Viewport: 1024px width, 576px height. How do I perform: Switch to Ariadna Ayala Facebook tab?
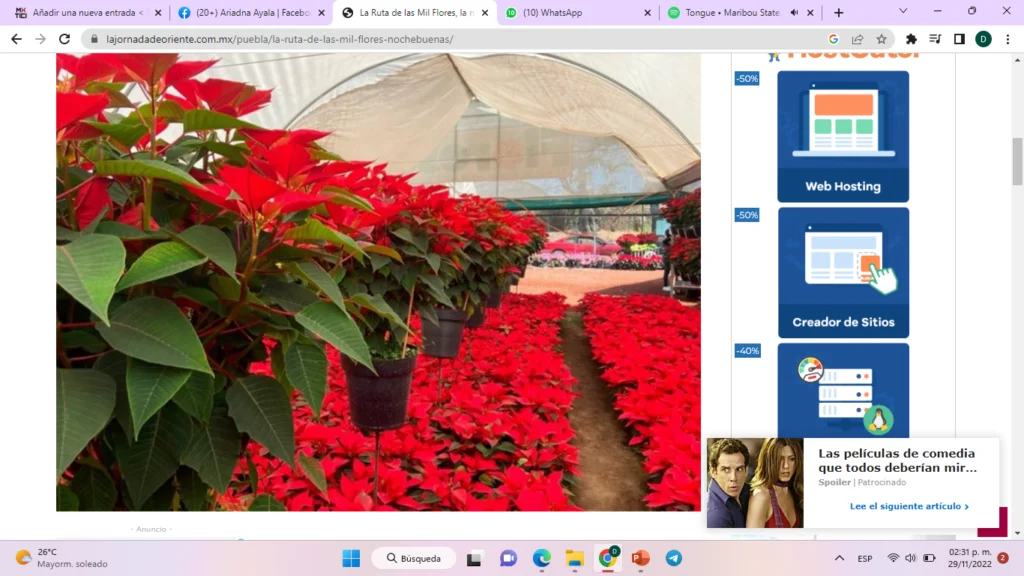(x=251, y=12)
